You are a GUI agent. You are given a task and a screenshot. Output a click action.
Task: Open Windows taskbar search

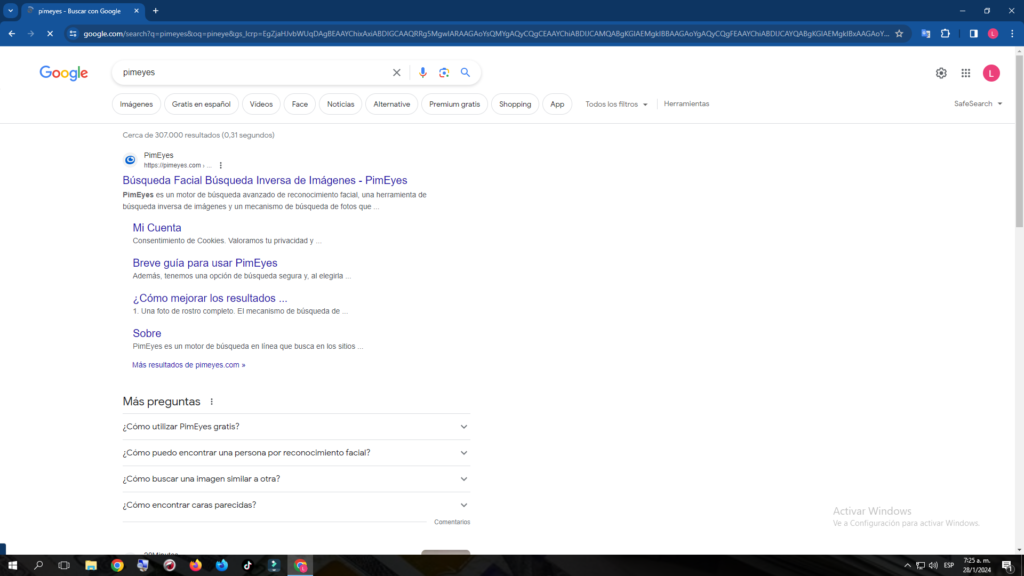coord(39,566)
